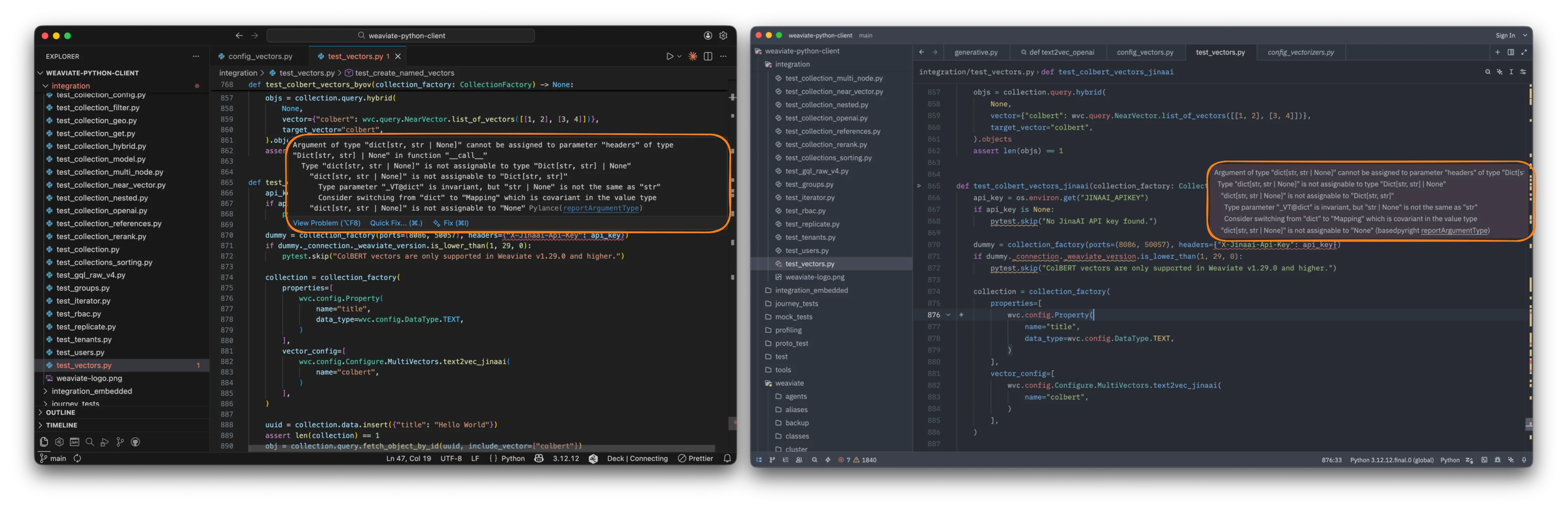Toggle split editor right in VS Code
This screenshot has height=512, width=1568.
tap(708, 56)
